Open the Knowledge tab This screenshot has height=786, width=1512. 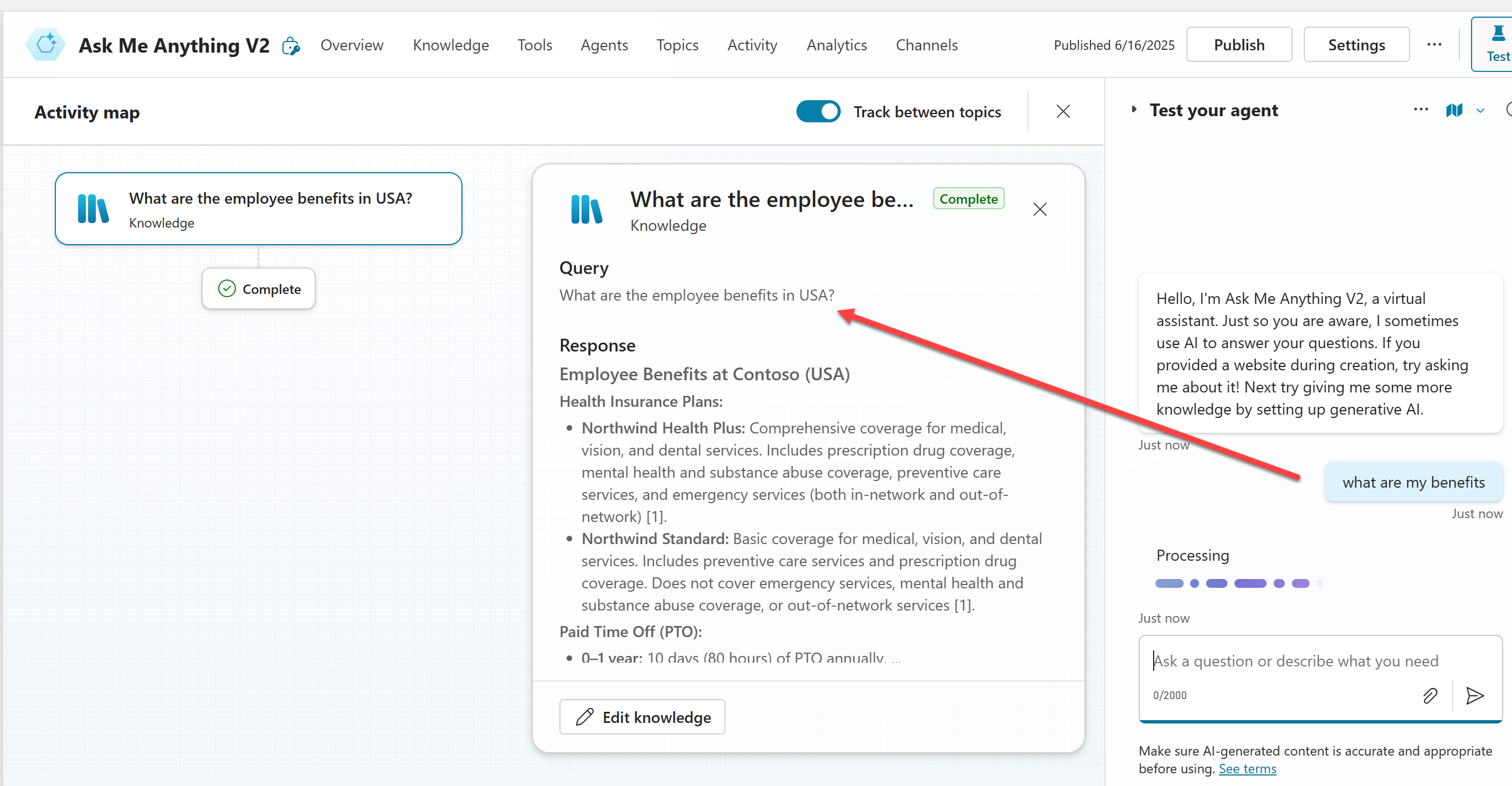tap(450, 45)
